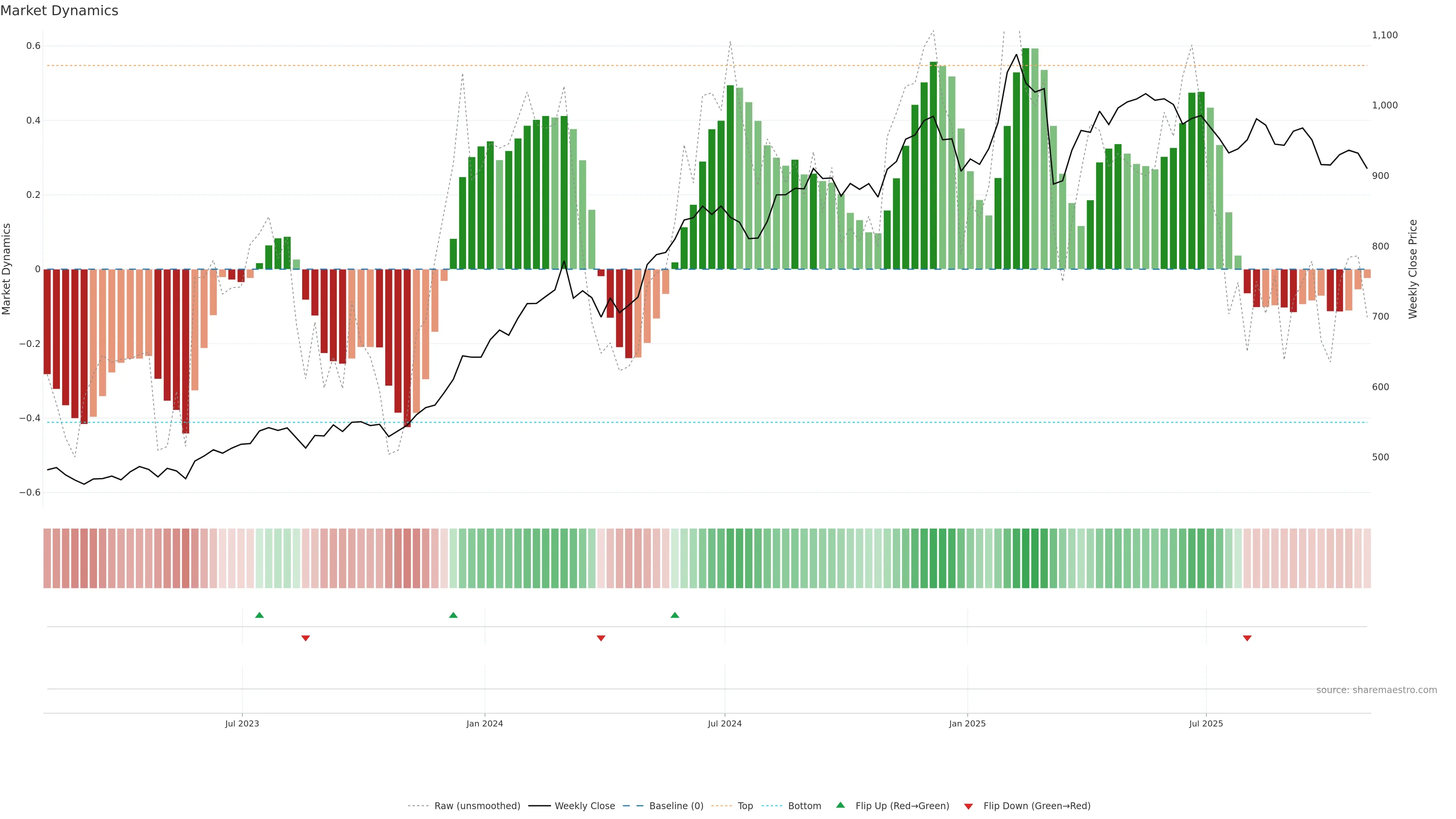Image resolution: width=1456 pixels, height=819 pixels.
Task: Click the green Flip Up marker near Jul 2023
Action: tap(259, 615)
